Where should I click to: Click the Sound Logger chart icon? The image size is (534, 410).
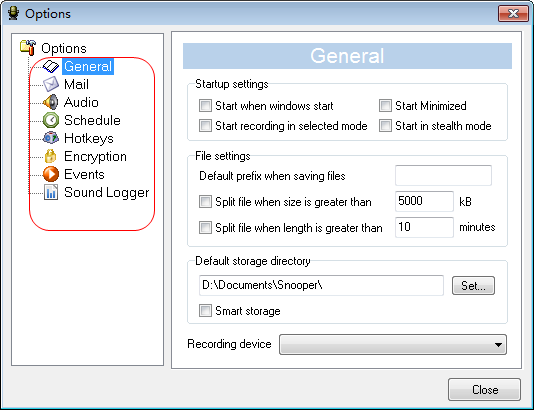point(51,192)
